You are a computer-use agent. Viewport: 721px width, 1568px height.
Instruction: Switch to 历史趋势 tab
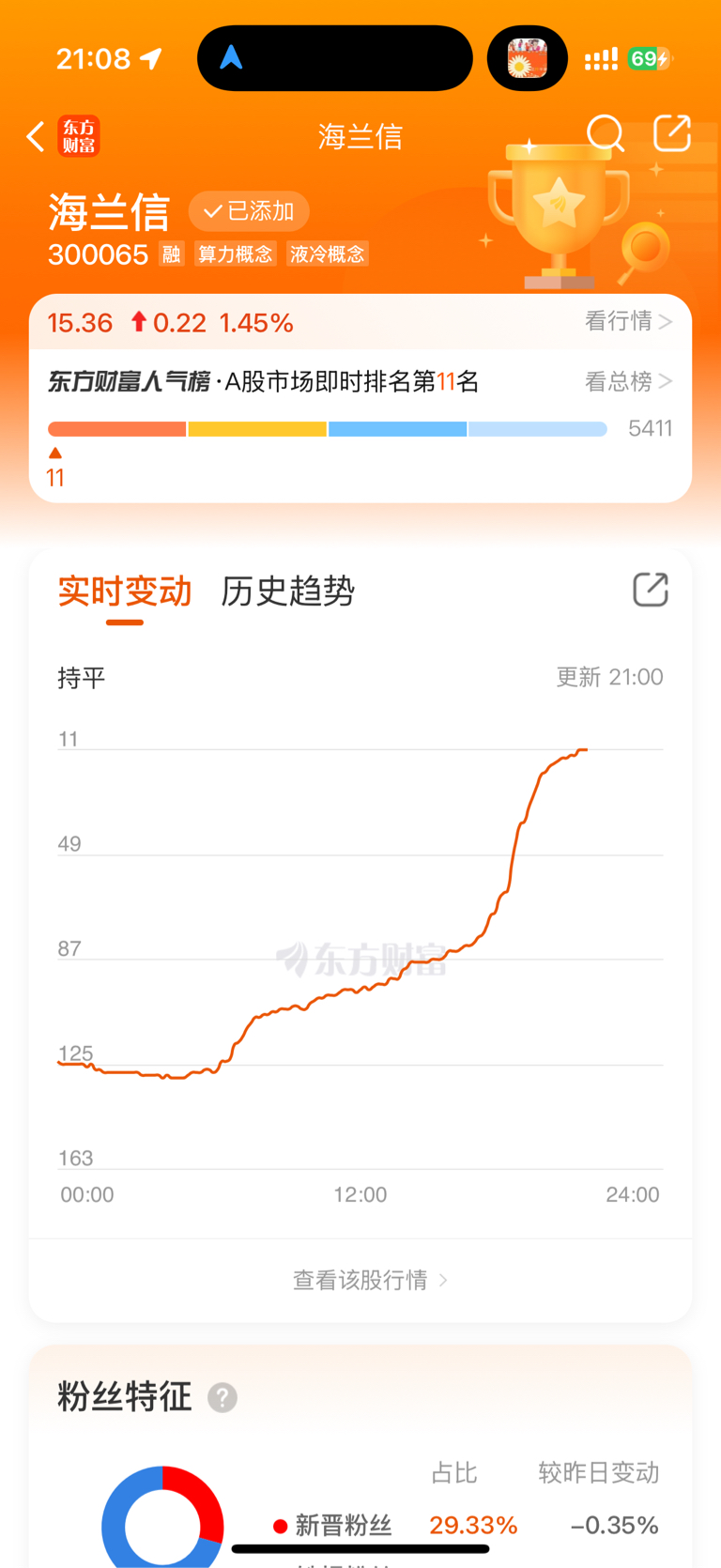tap(287, 592)
